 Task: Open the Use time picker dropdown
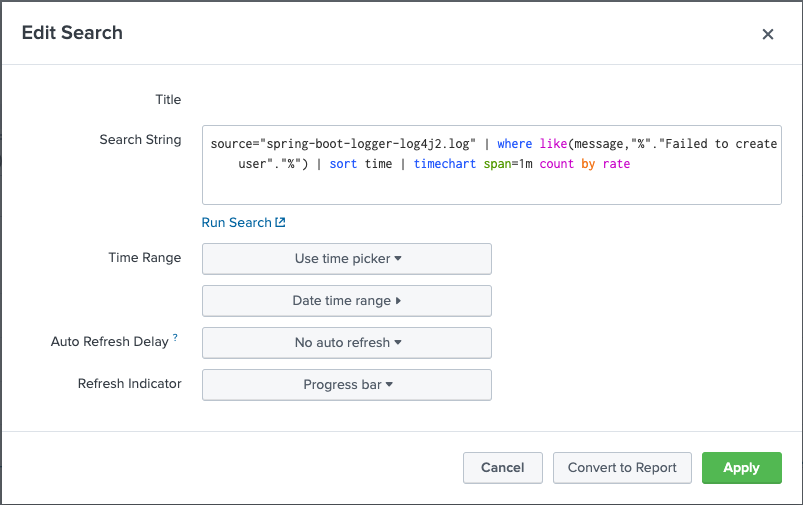(x=347, y=258)
